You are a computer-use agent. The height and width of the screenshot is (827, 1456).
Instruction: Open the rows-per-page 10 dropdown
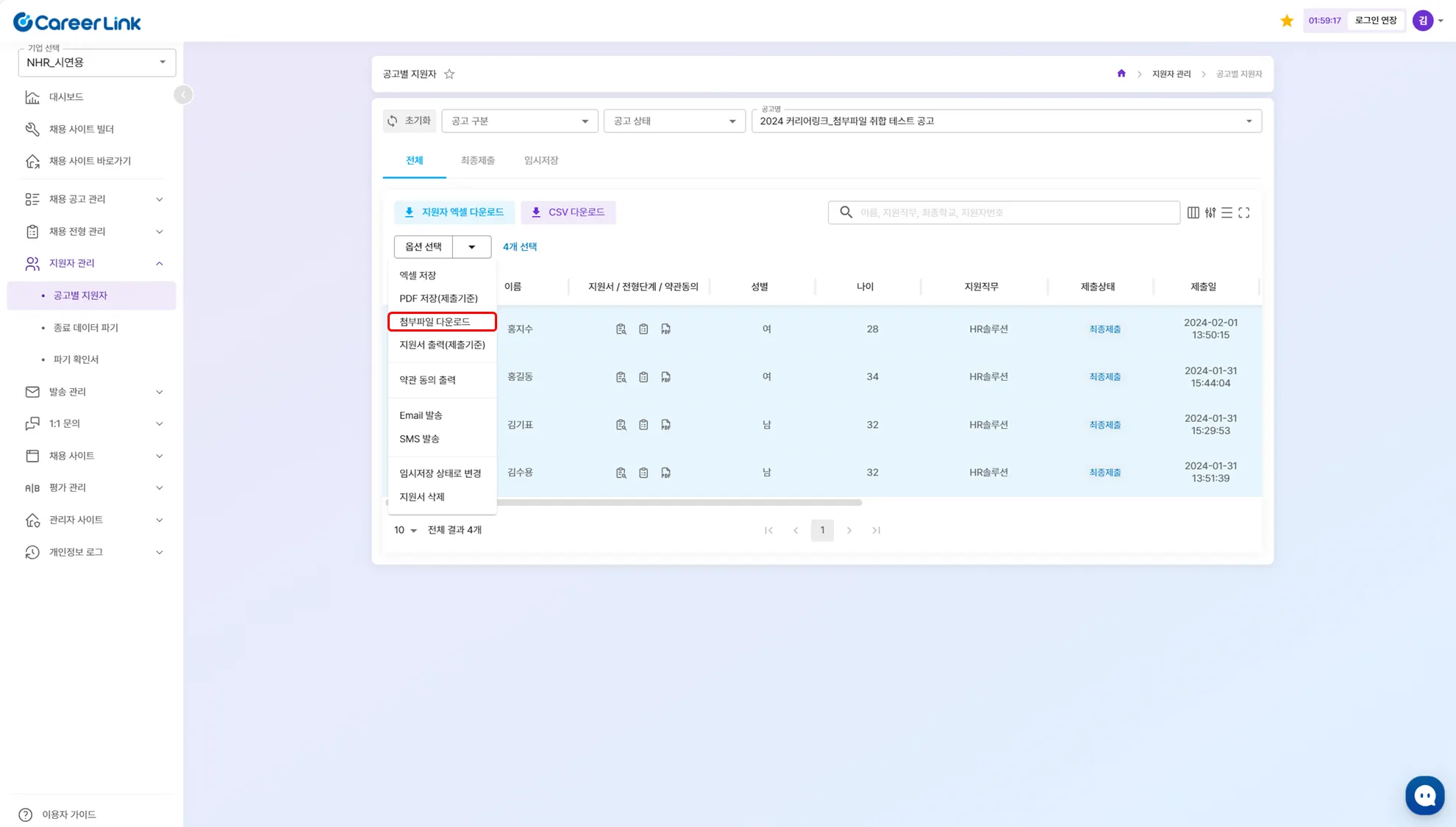coord(405,530)
